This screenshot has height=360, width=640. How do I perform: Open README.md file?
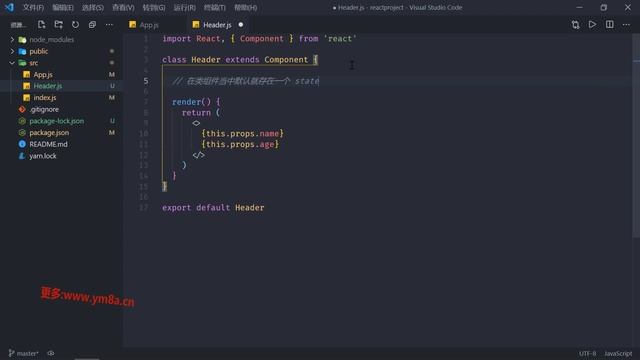pyautogui.click(x=48, y=144)
